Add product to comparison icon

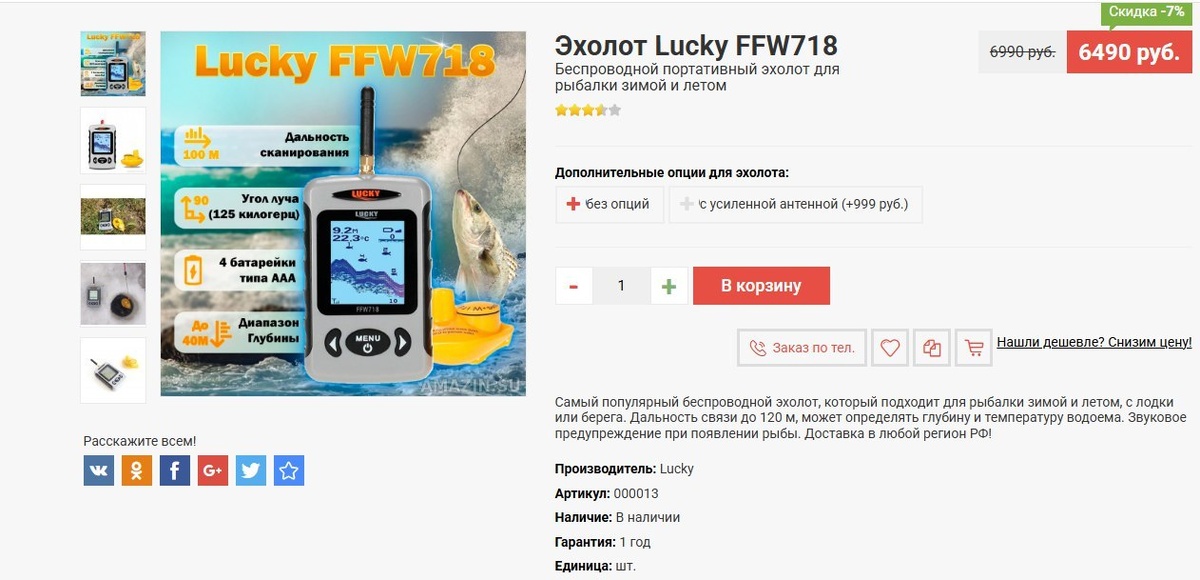[931, 348]
